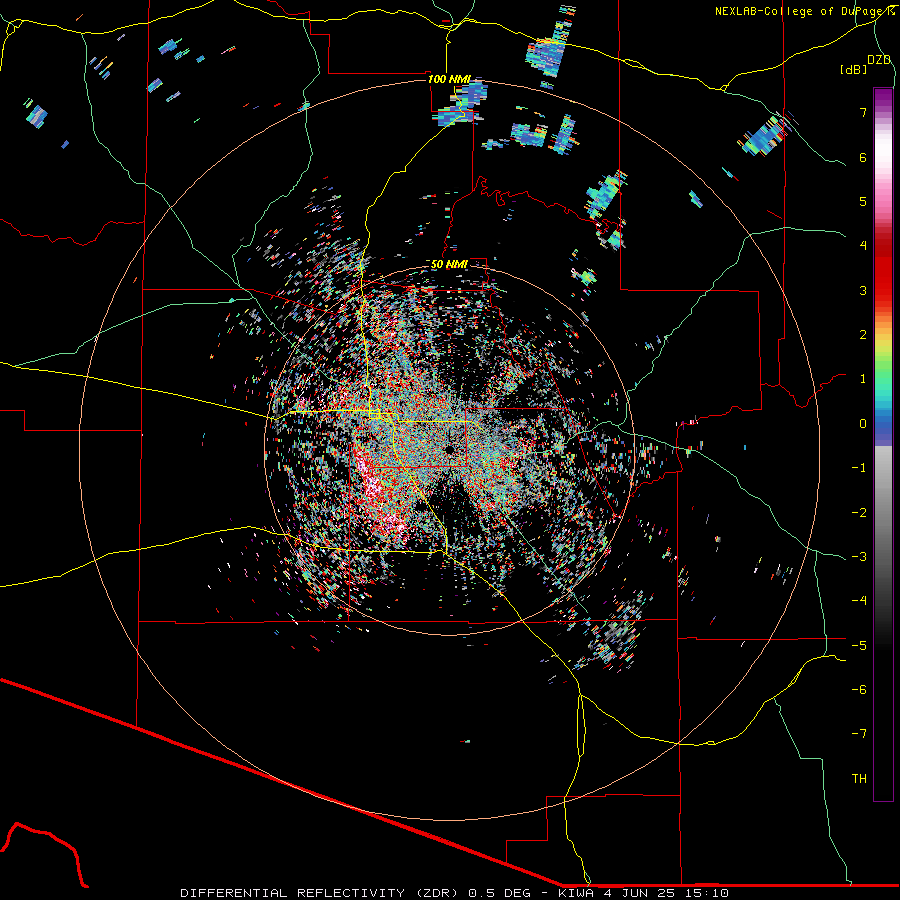Click the -6 value on the color scale

[x=859, y=690]
